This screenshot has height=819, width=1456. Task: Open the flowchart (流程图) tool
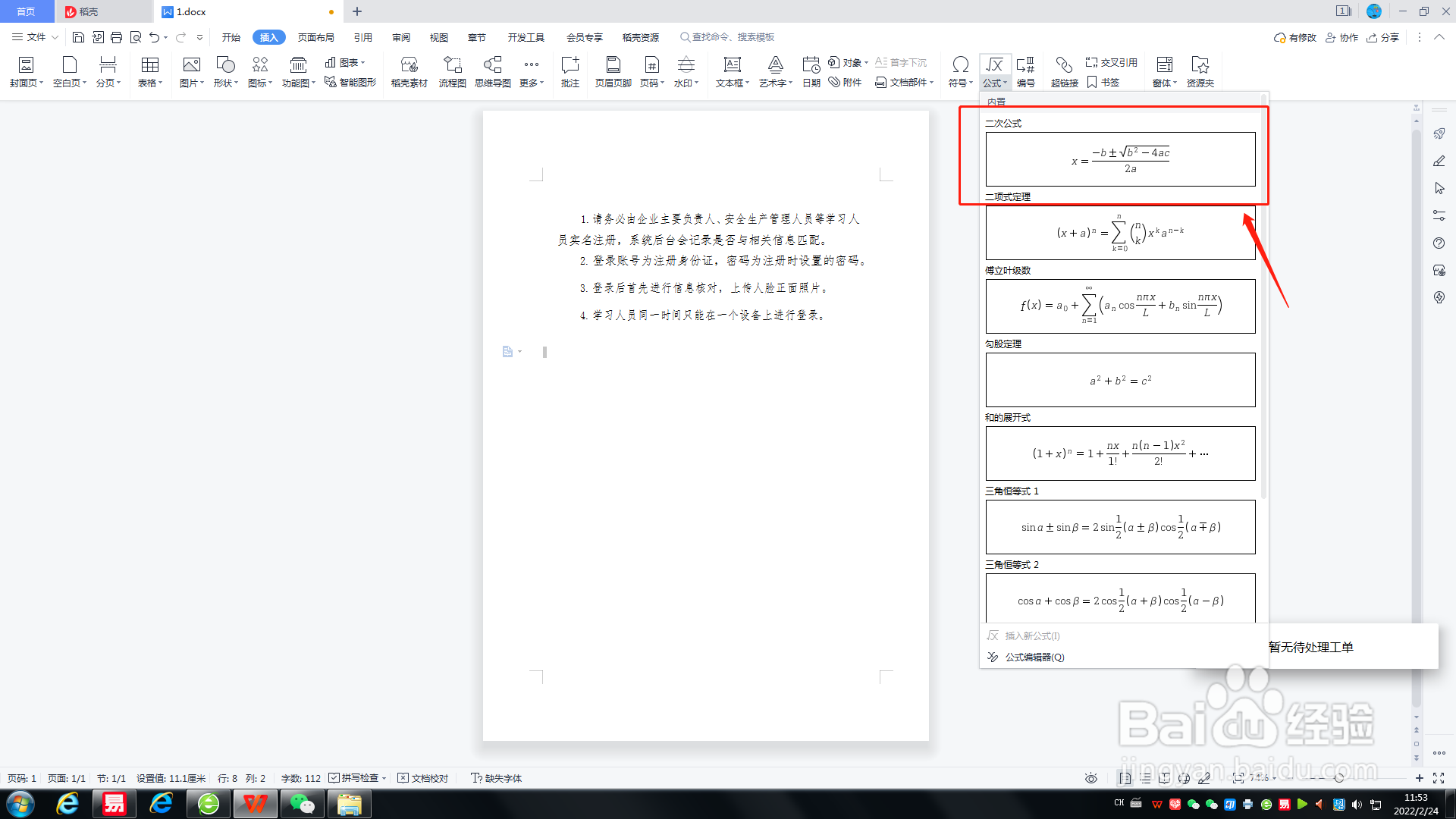click(x=453, y=72)
